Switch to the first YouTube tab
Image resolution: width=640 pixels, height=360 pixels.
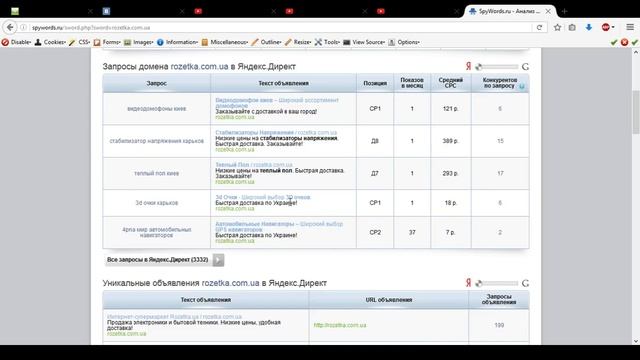198,11
